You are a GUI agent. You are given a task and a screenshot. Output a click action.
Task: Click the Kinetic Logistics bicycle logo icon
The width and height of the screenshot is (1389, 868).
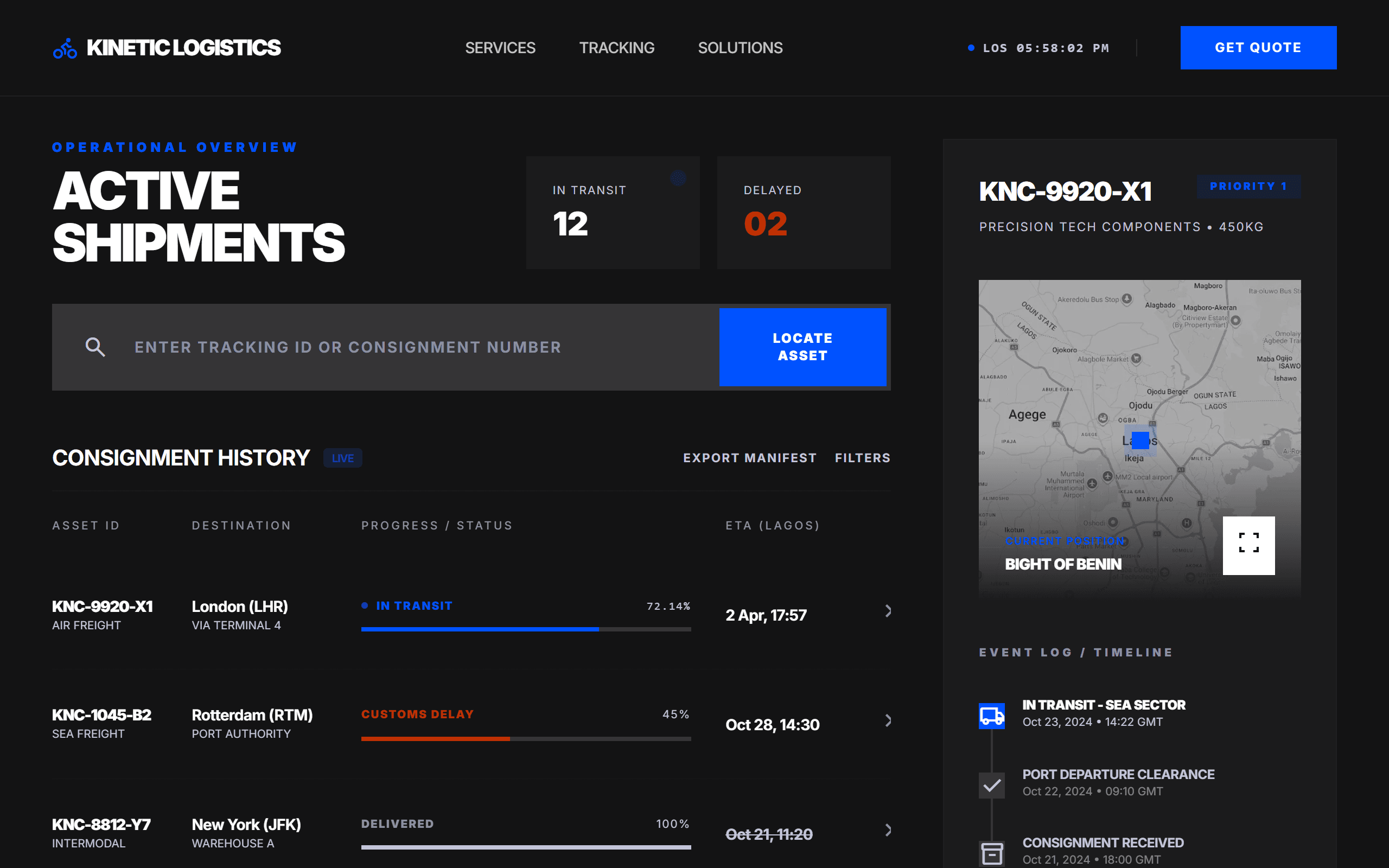(65, 48)
